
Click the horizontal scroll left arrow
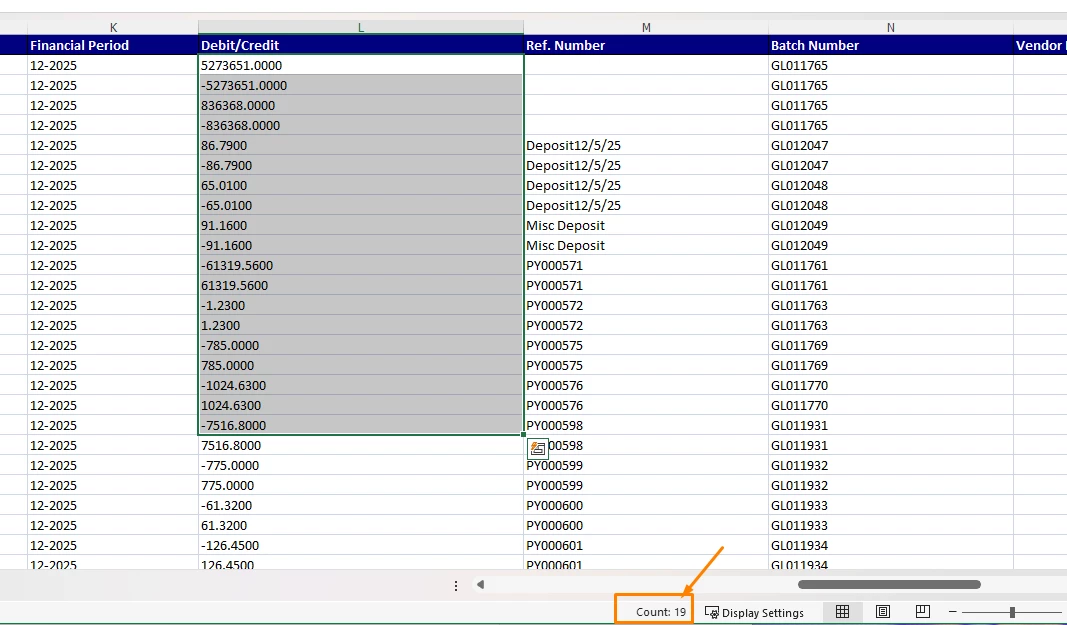tap(480, 584)
